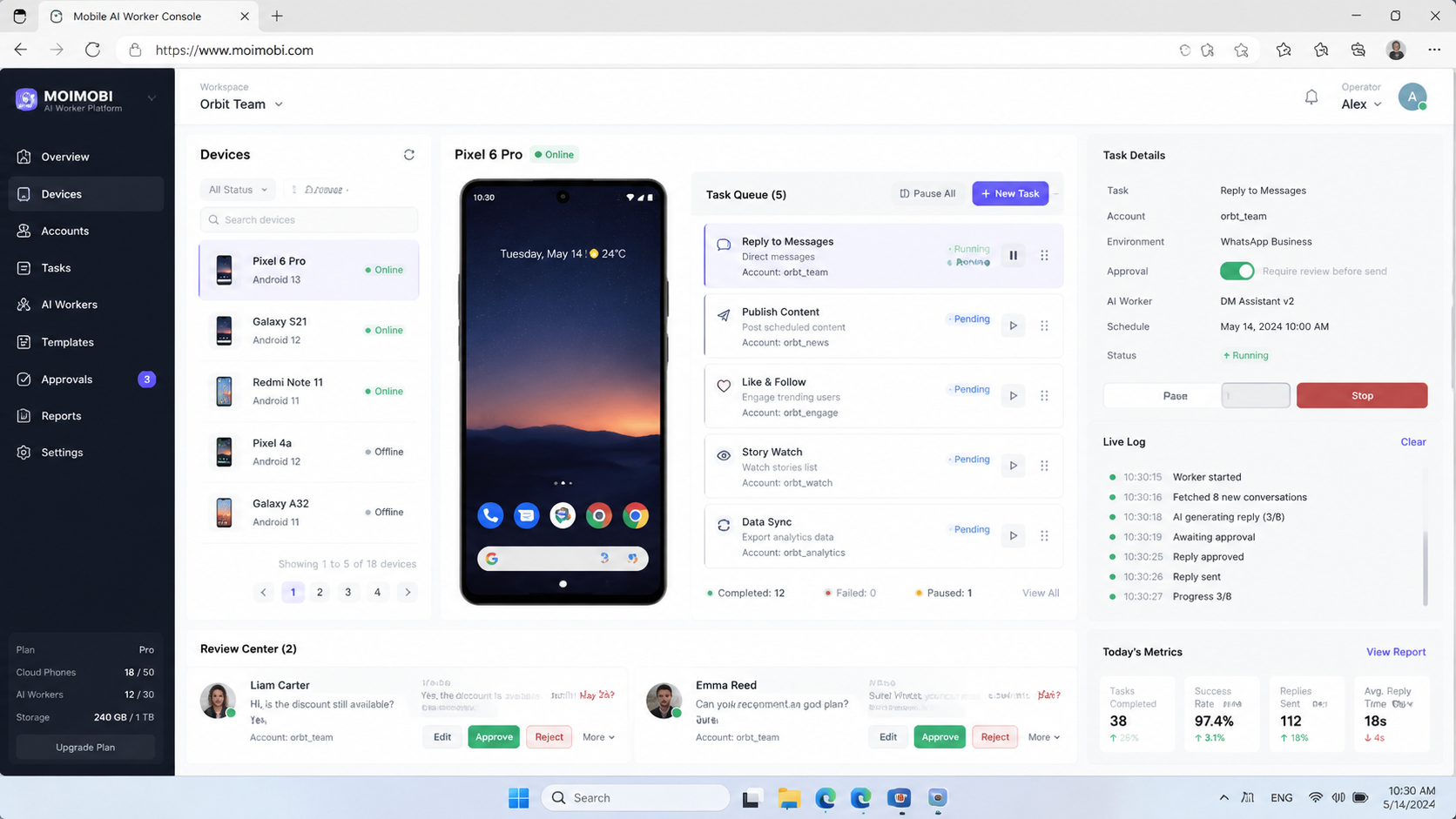Reject Emma Reed's reply
The image size is (1456, 819).
pos(994,737)
